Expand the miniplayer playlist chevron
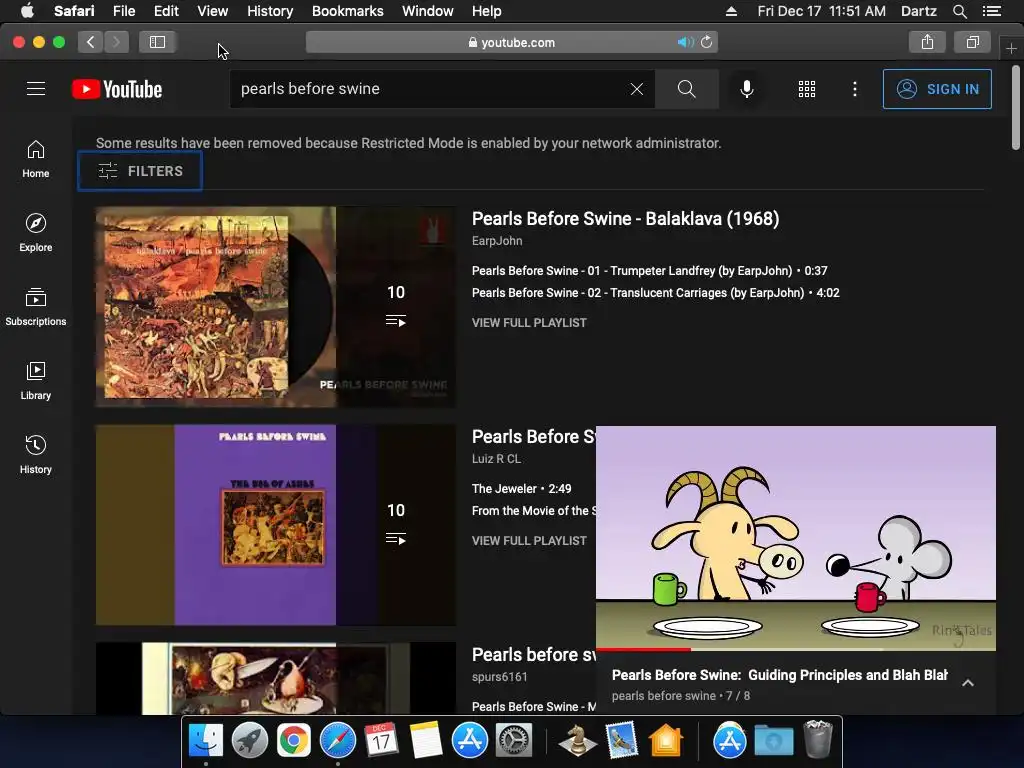This screenshot has width=1024, height=768. (968, 683)
